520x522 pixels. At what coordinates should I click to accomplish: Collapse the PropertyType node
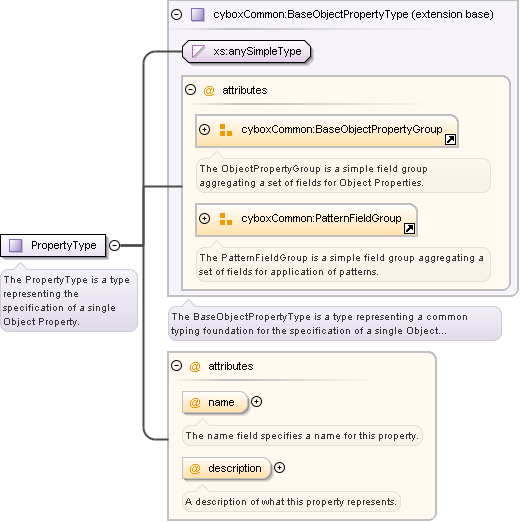(x=114, y=246)
